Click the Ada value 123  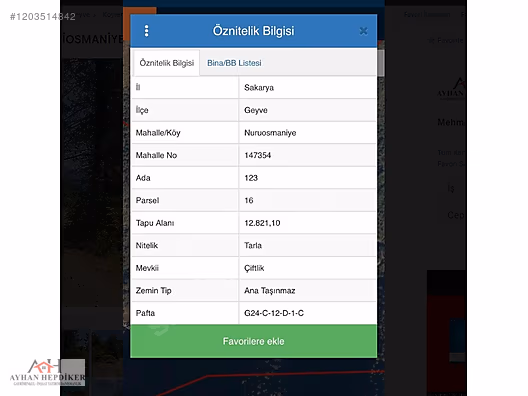(251, 178)
